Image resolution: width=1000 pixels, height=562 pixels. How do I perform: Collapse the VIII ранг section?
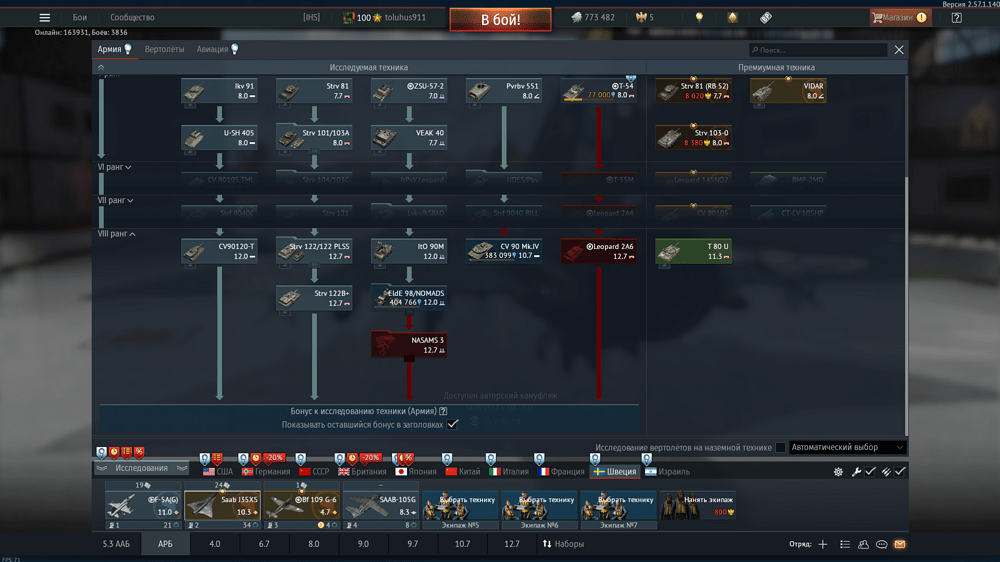[117, 234]
